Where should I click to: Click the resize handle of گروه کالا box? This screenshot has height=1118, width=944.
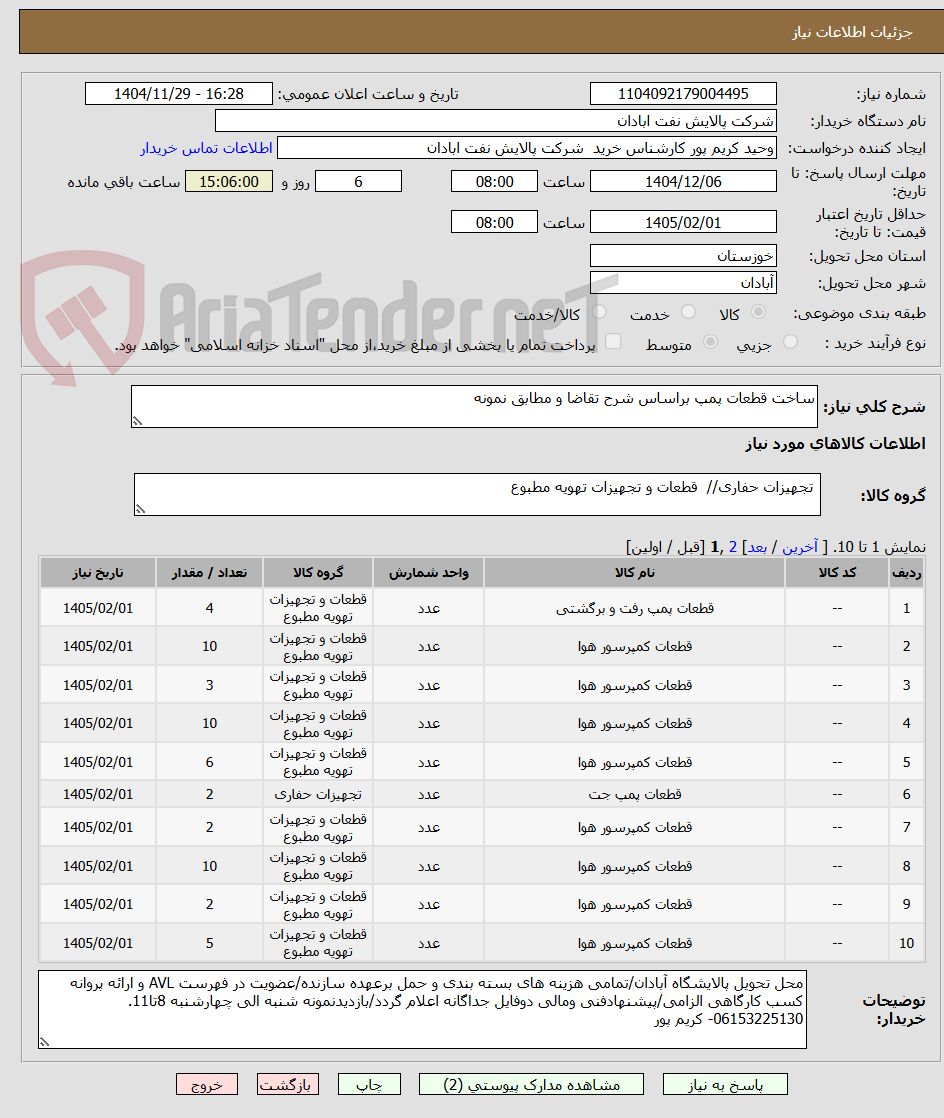[x=140, y=509]
